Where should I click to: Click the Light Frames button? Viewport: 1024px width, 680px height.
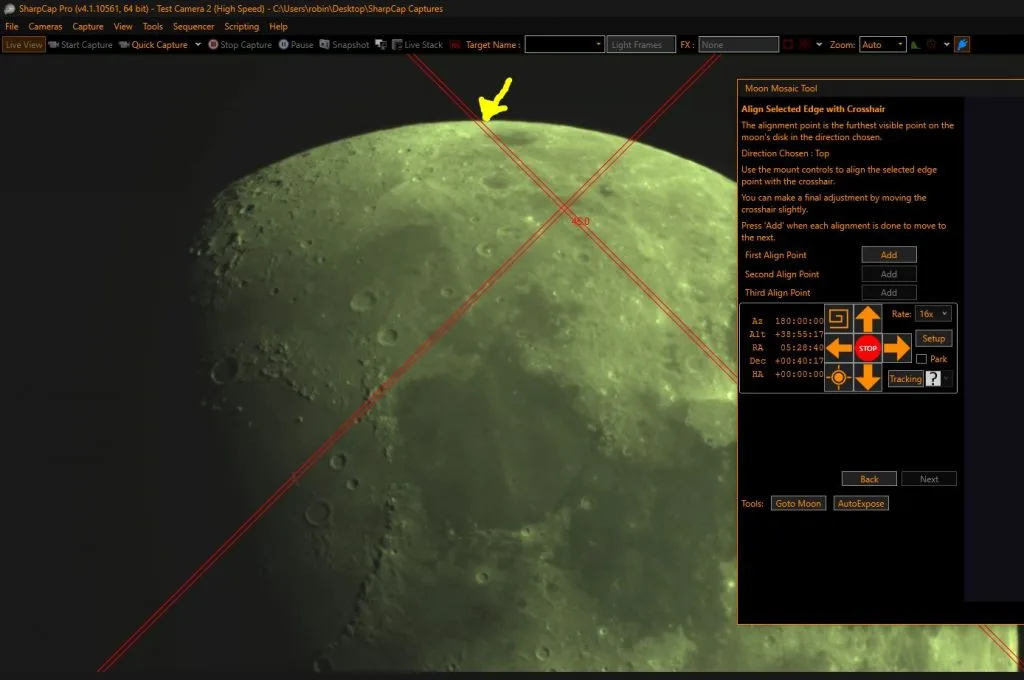coord(641,44)
